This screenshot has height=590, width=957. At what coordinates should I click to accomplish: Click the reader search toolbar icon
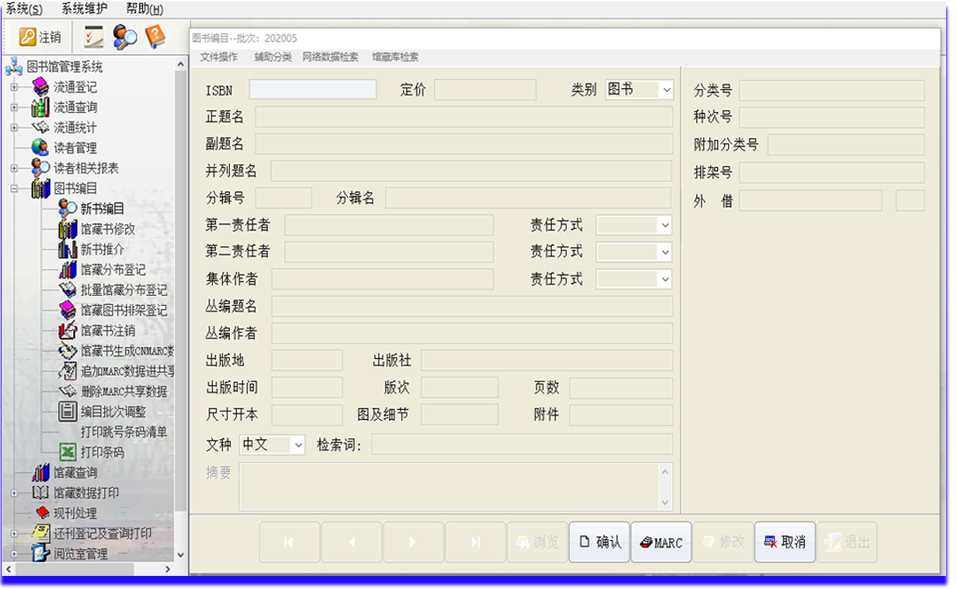click(125, 37)
